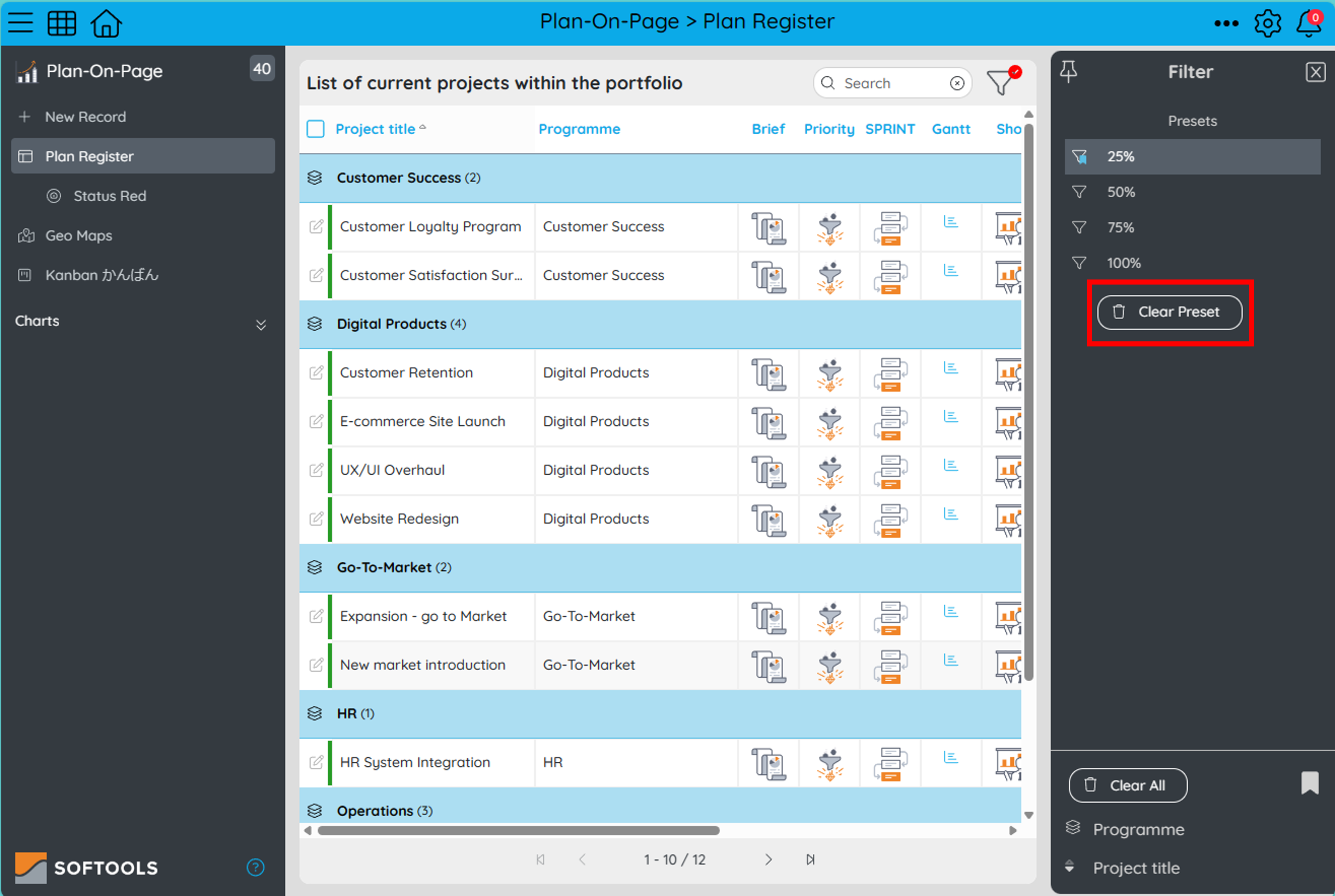Select the 50% filter preset
Image resolution: width=1335 pixels, height=896 pixels.
[1192, 192]
